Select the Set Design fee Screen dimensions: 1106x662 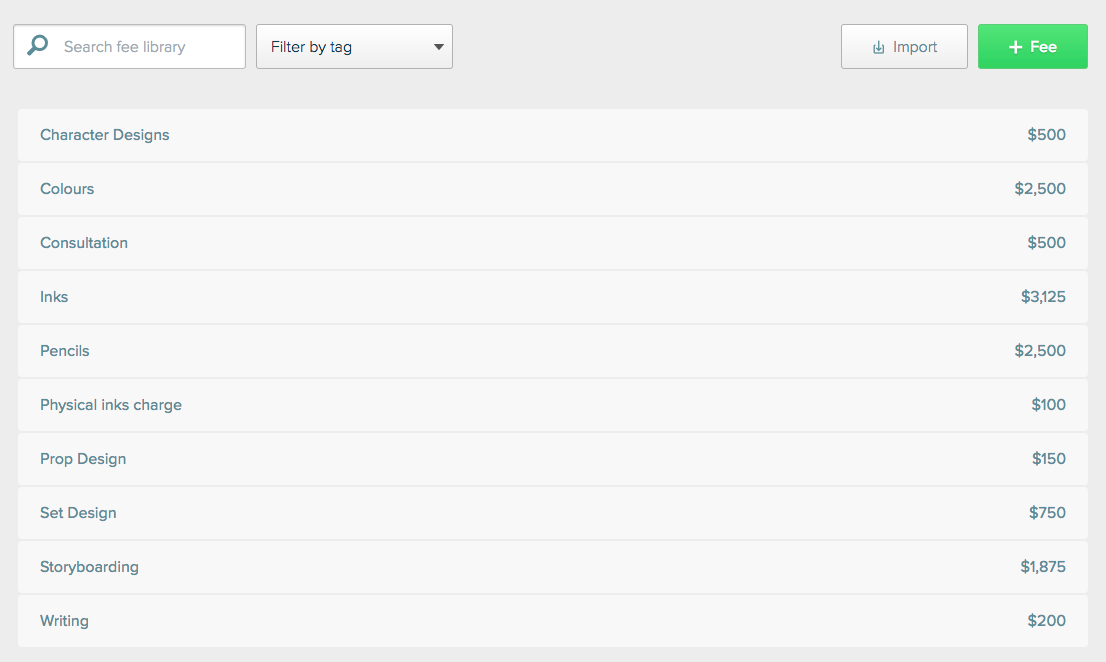78,513
